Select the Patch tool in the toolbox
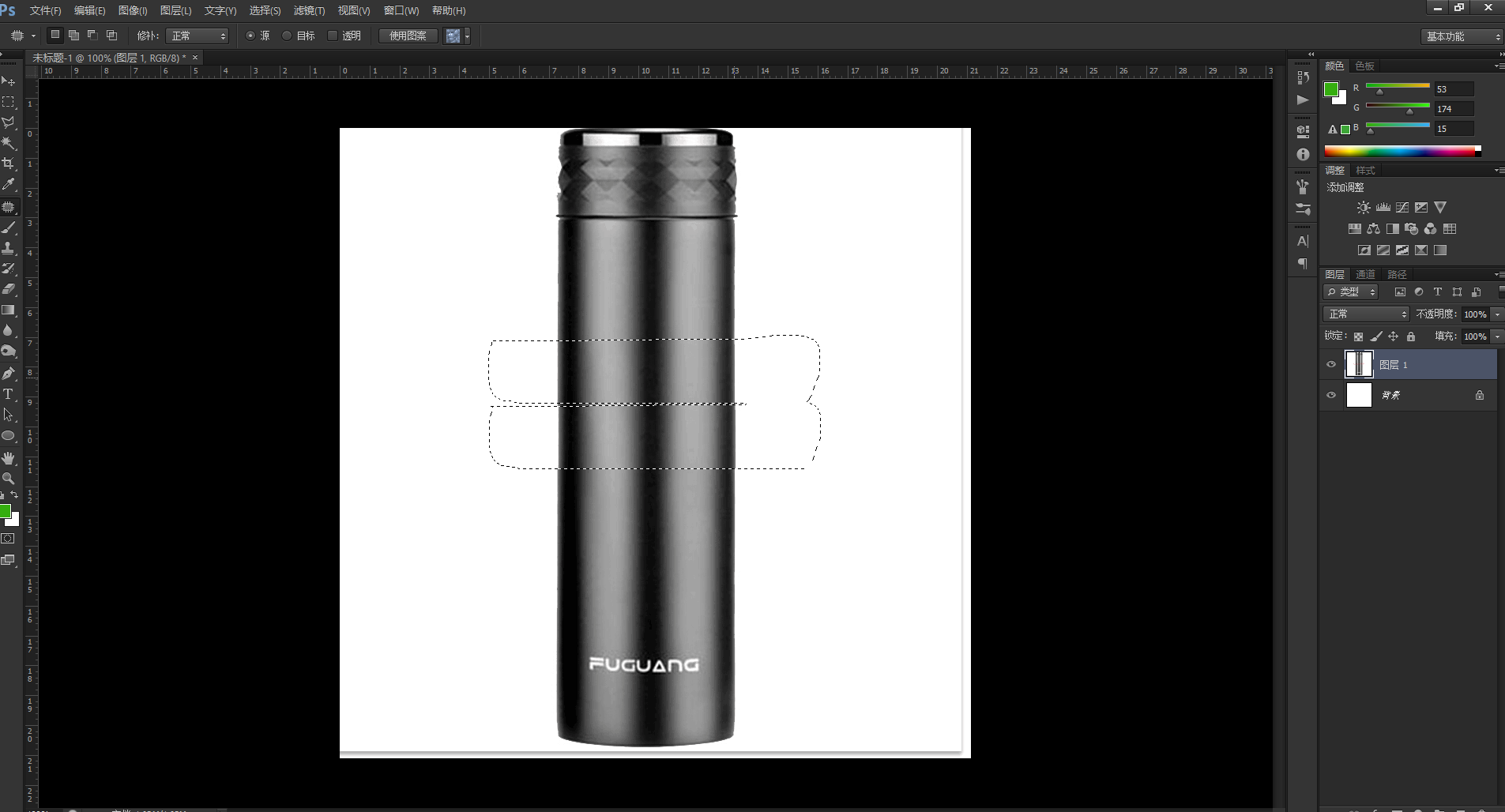1505x812 pixels. coord(9,206)
